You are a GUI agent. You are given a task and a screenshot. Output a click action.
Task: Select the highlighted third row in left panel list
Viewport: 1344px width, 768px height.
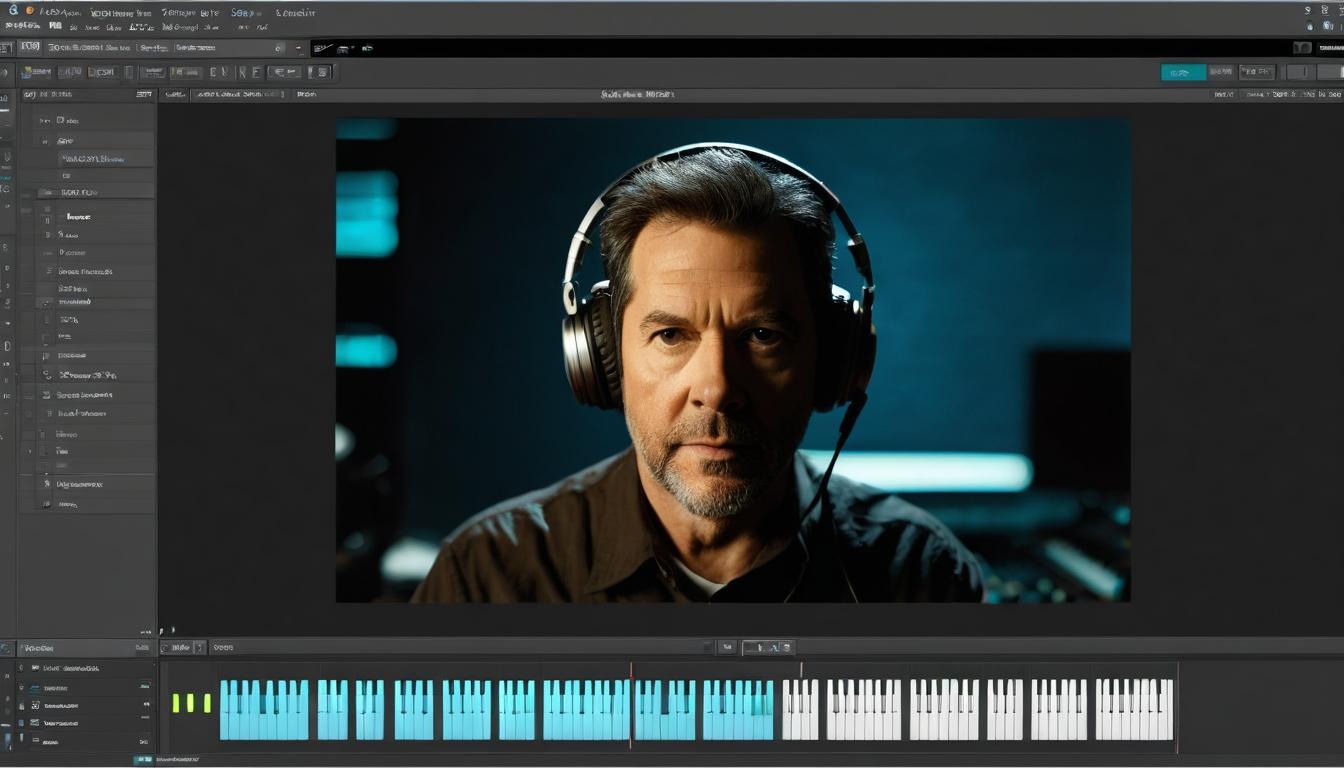pyautogui.click(x=95, y=158)
